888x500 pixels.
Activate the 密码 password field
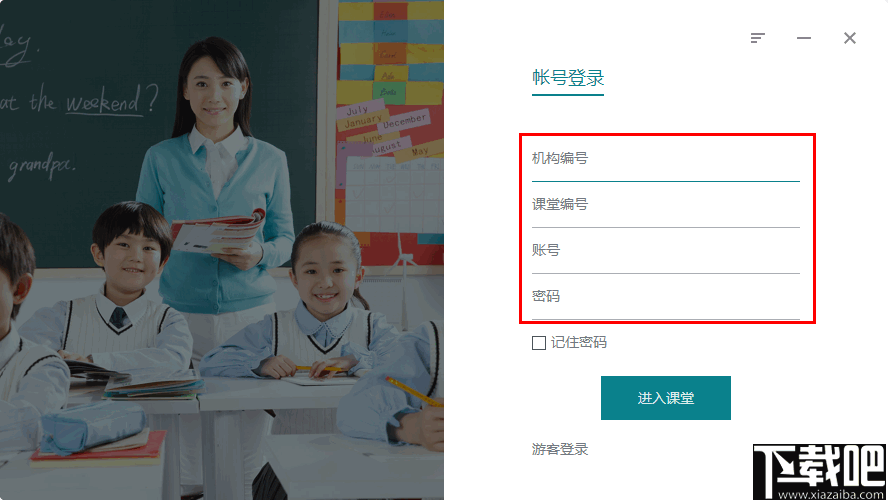[x=665, y=296]
